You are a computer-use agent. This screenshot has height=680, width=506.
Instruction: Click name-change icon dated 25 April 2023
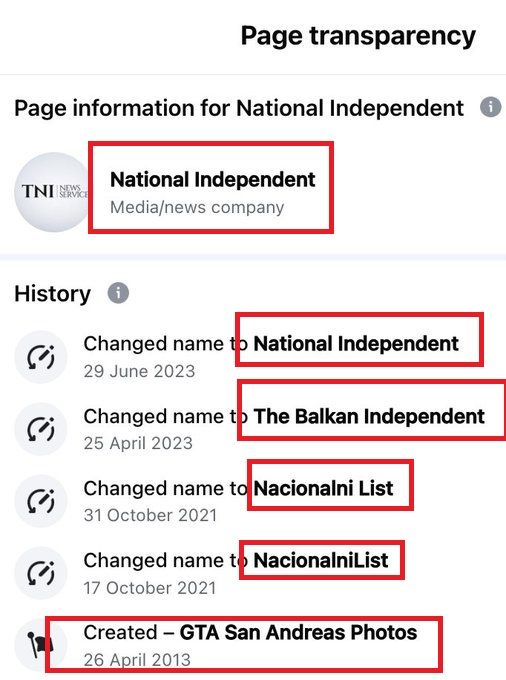coord(41,428)
